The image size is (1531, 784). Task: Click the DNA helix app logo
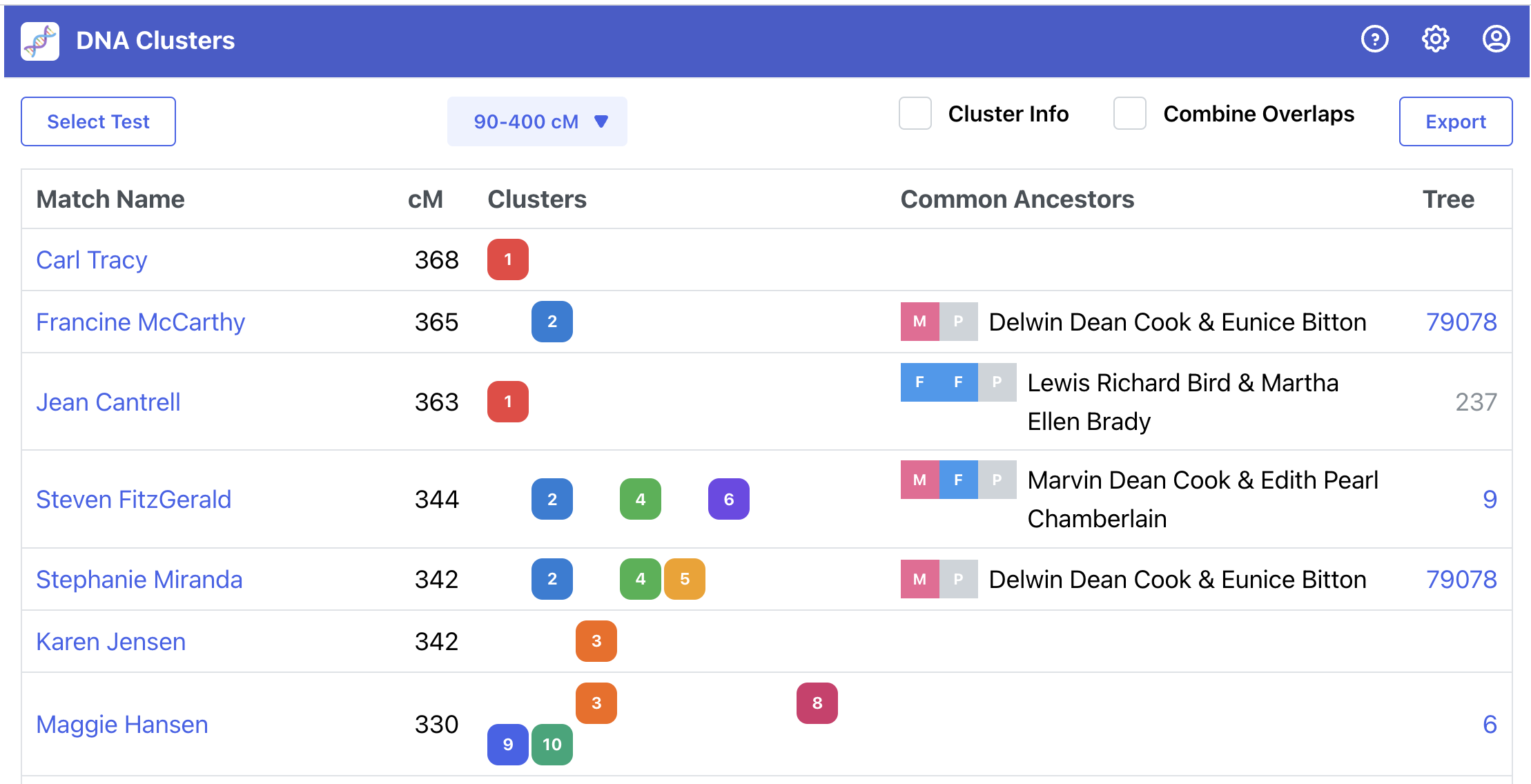[x=40, y=41]
